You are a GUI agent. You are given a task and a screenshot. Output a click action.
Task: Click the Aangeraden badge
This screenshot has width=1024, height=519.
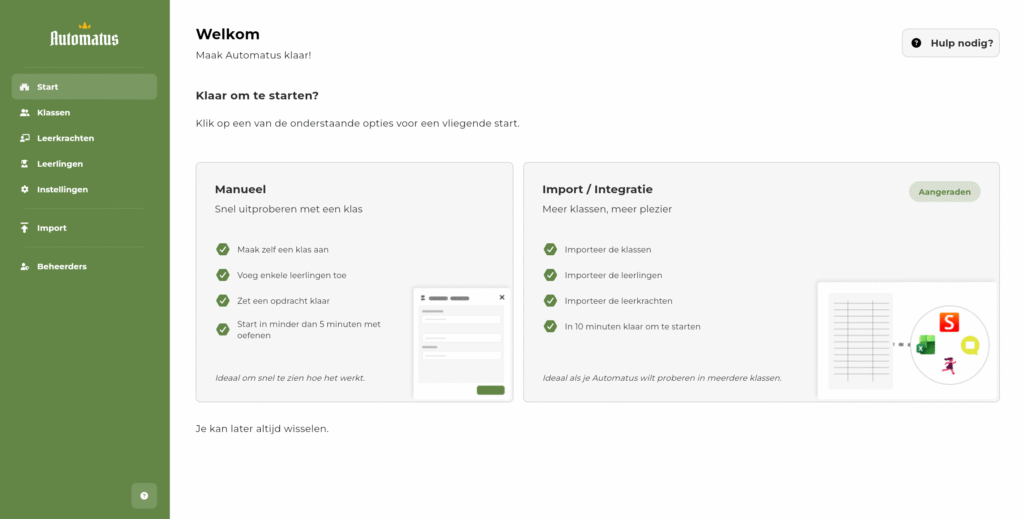point(944,192)
